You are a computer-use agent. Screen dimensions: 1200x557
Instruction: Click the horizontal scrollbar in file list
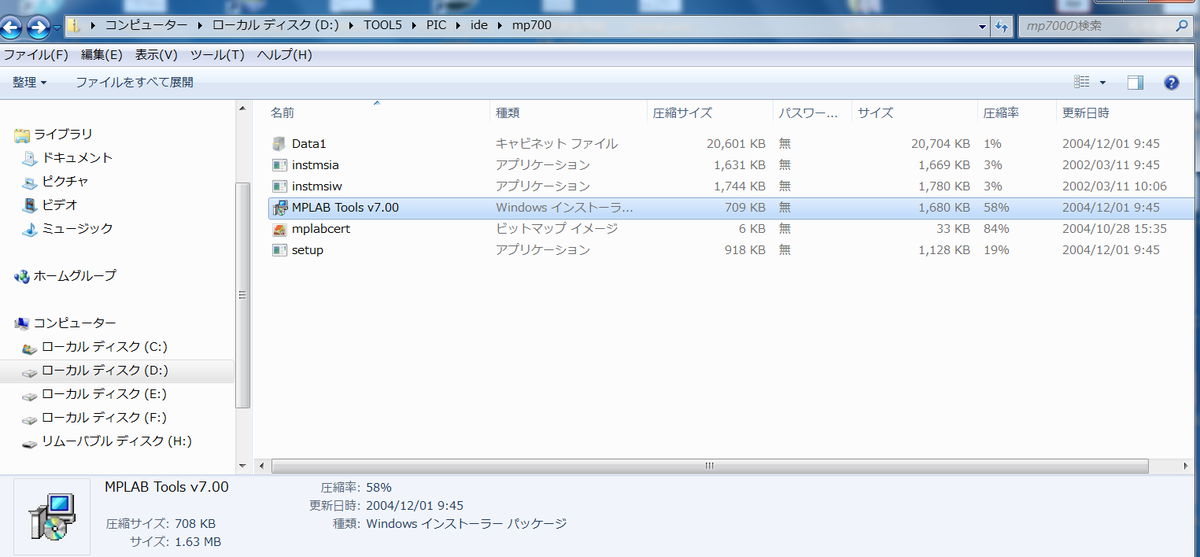(709, 466)
